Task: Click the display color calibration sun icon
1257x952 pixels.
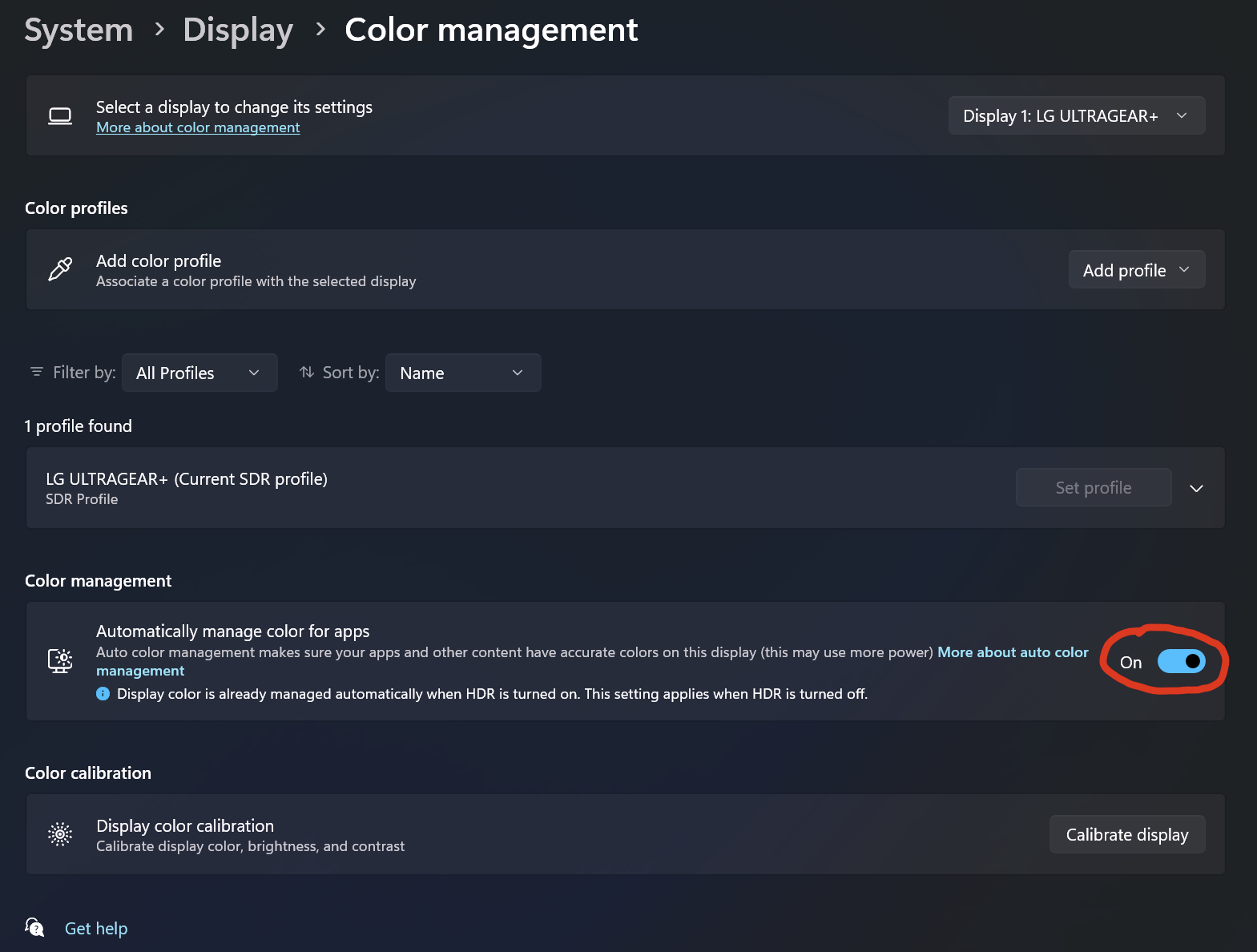Action: 60,834
